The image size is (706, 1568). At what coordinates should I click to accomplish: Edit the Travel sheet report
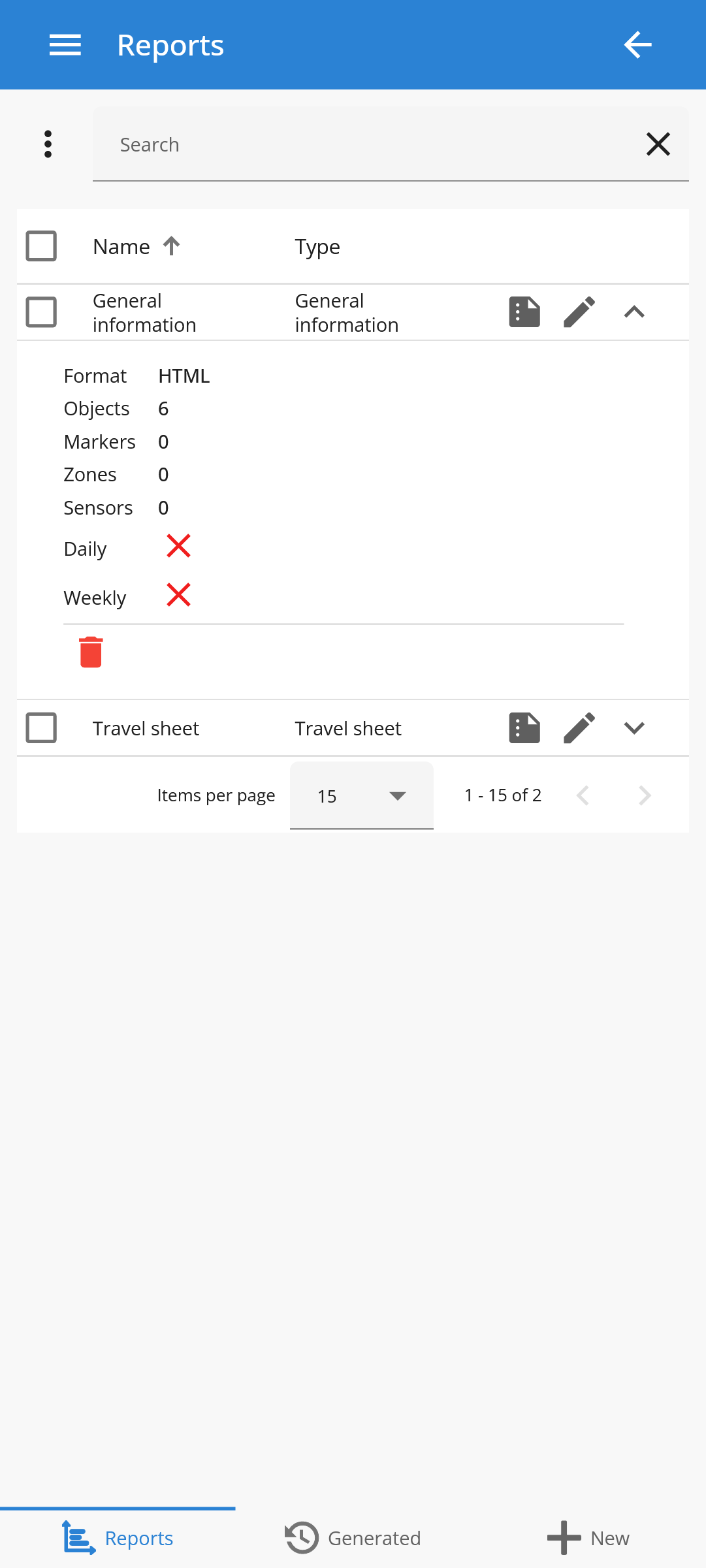pyautogui.click(x=579, y=728)
